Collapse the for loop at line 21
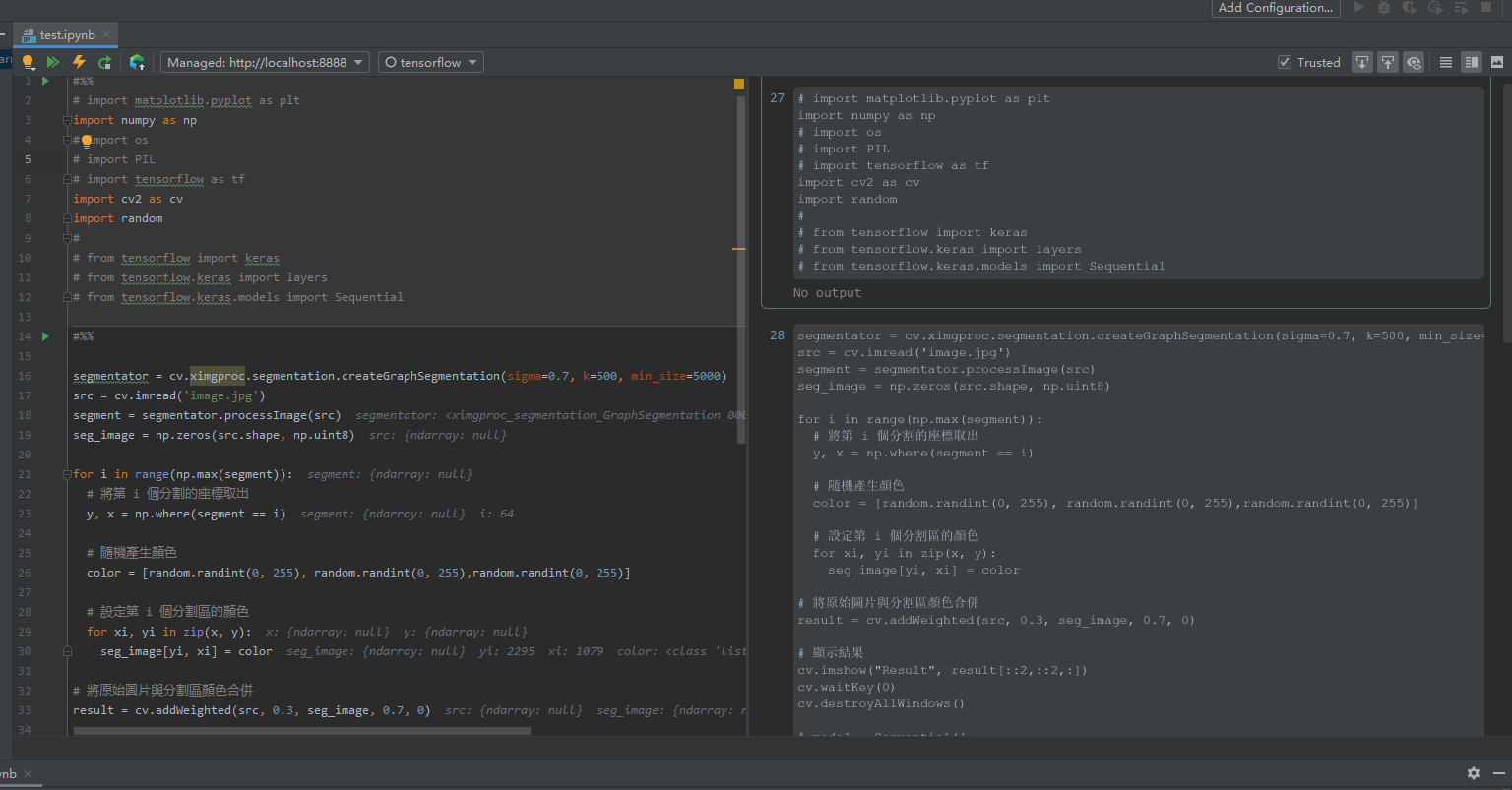Image resolution: width=1512 pixels, height=790 pixels. pos(67,474)
